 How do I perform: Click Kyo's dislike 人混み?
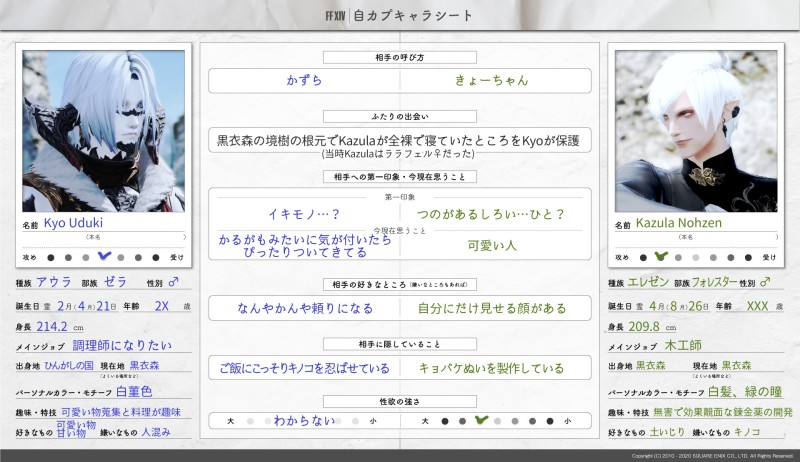[x=156, y=432]
